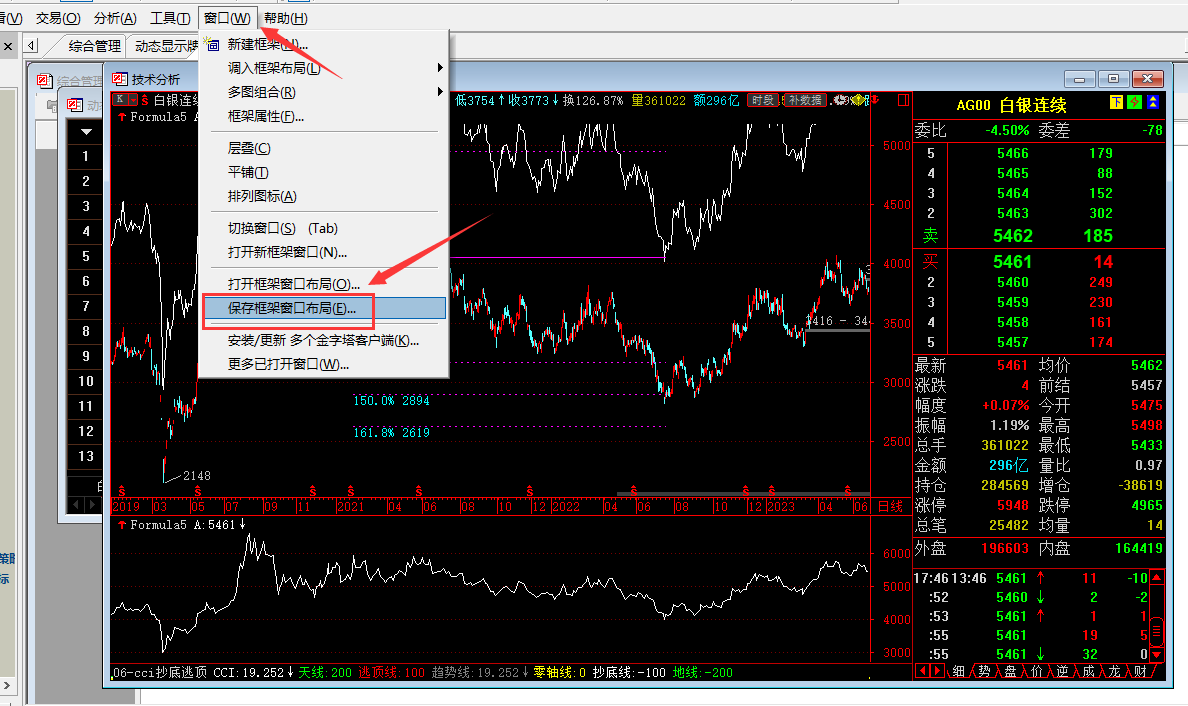Click the K chart-type button in chart header

pos(120,100)
